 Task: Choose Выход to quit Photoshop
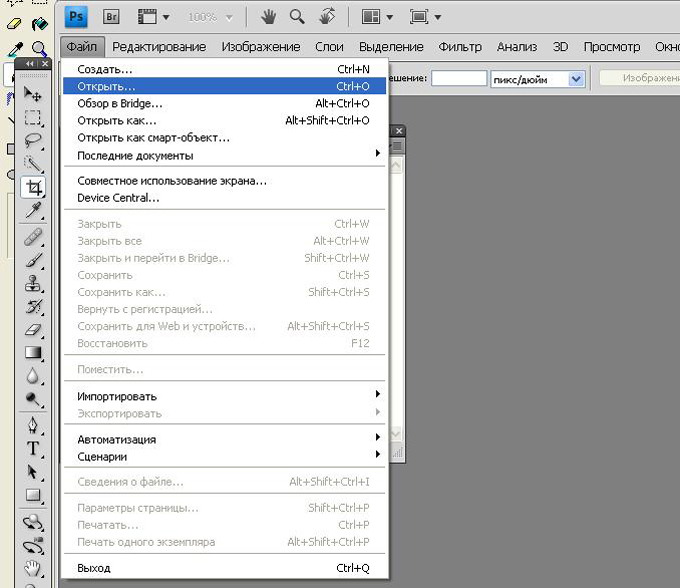click(x=94, y=568)
